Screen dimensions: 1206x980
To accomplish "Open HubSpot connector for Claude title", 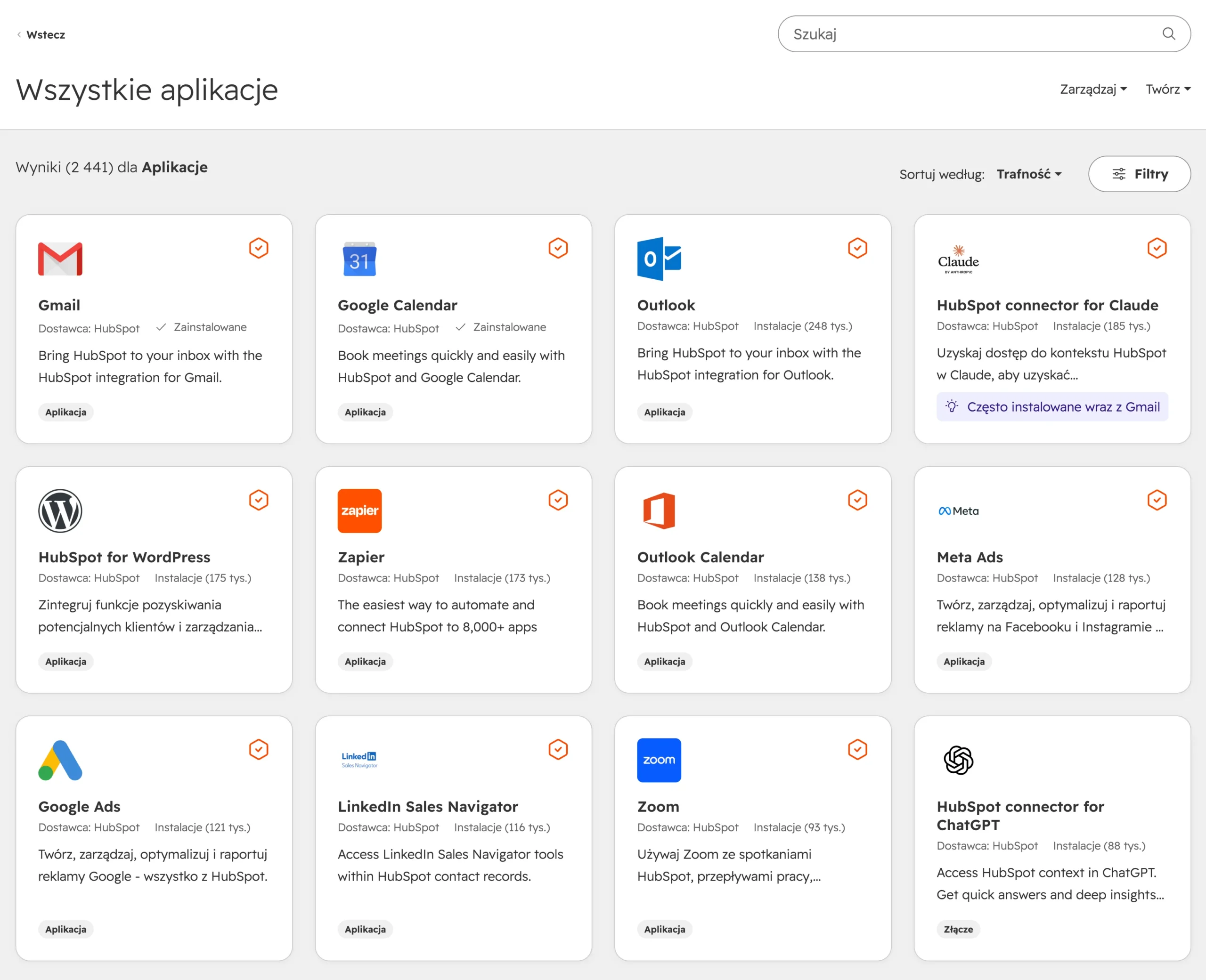I will [1047, 306].
